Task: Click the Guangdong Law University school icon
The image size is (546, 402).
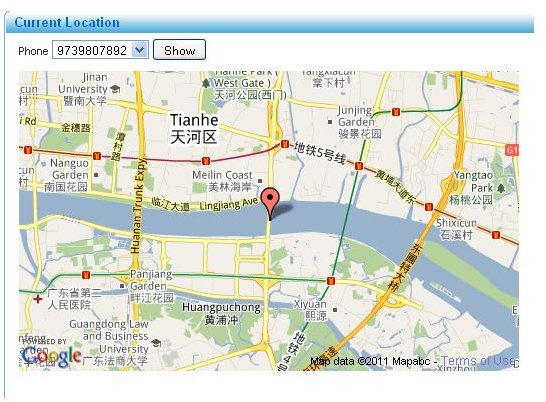Action: [x=157, y=343]
